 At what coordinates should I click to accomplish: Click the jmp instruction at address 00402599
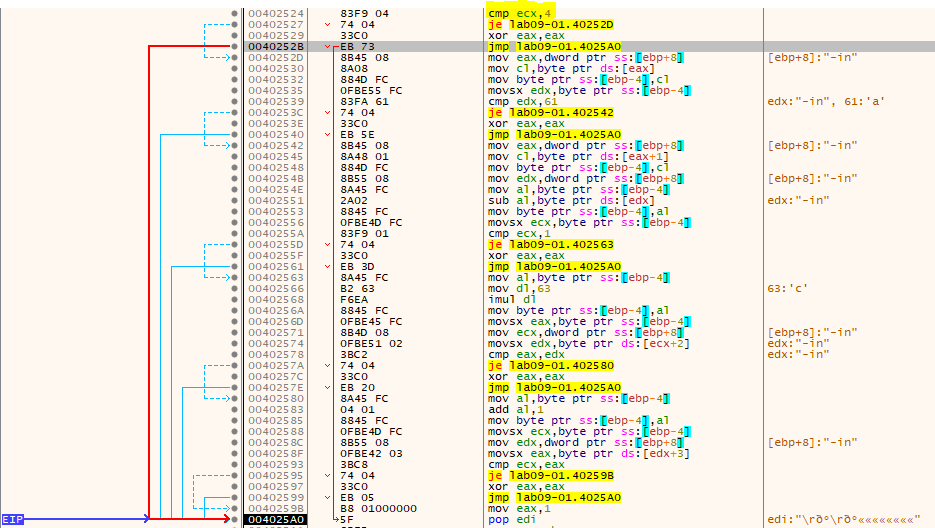pos(554,498)
